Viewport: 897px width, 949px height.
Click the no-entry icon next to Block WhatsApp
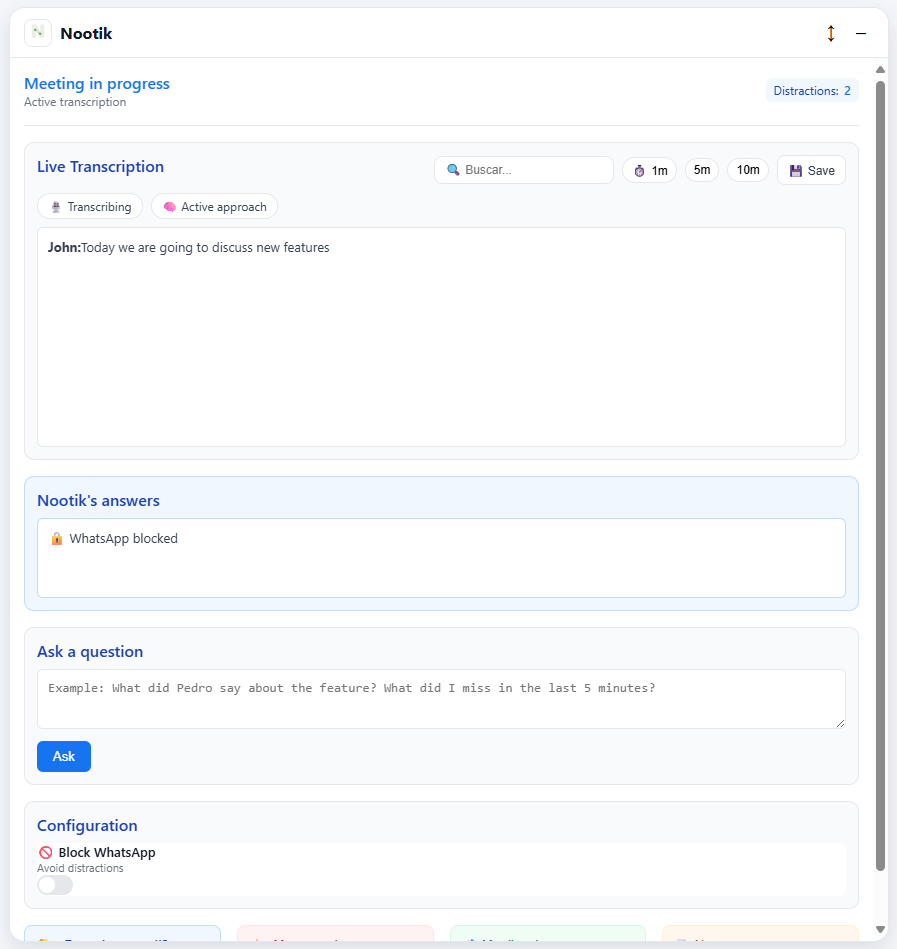coord(44,852)
